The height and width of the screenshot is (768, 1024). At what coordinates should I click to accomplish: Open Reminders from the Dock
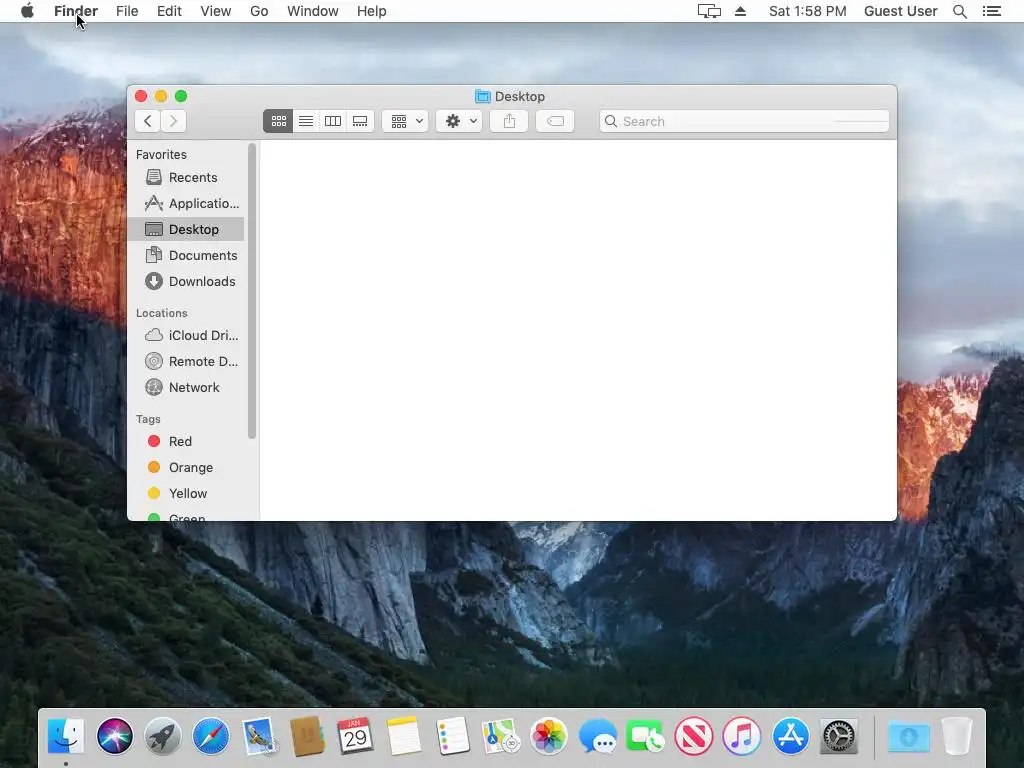pyautogui.click(x=452, y=736)
